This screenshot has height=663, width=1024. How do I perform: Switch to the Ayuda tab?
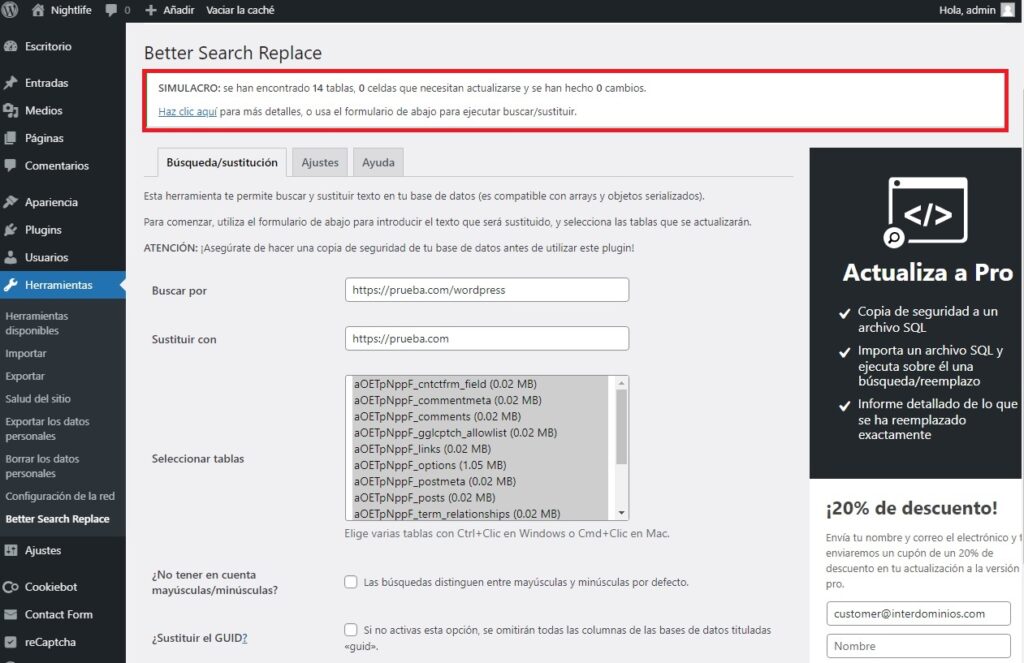coord(378,163)
